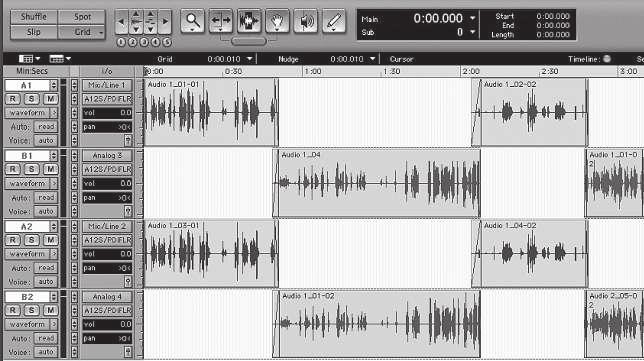The image size is (644, 361).
Task: Solo track A2
Action: pos(32,240)
